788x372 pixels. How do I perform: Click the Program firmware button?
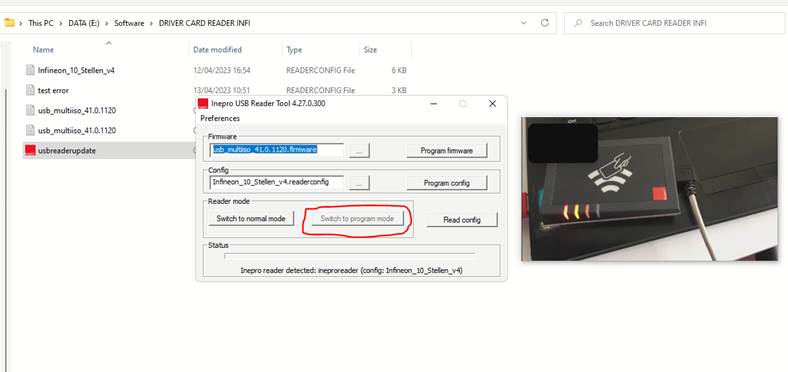(x=446, y=150)
